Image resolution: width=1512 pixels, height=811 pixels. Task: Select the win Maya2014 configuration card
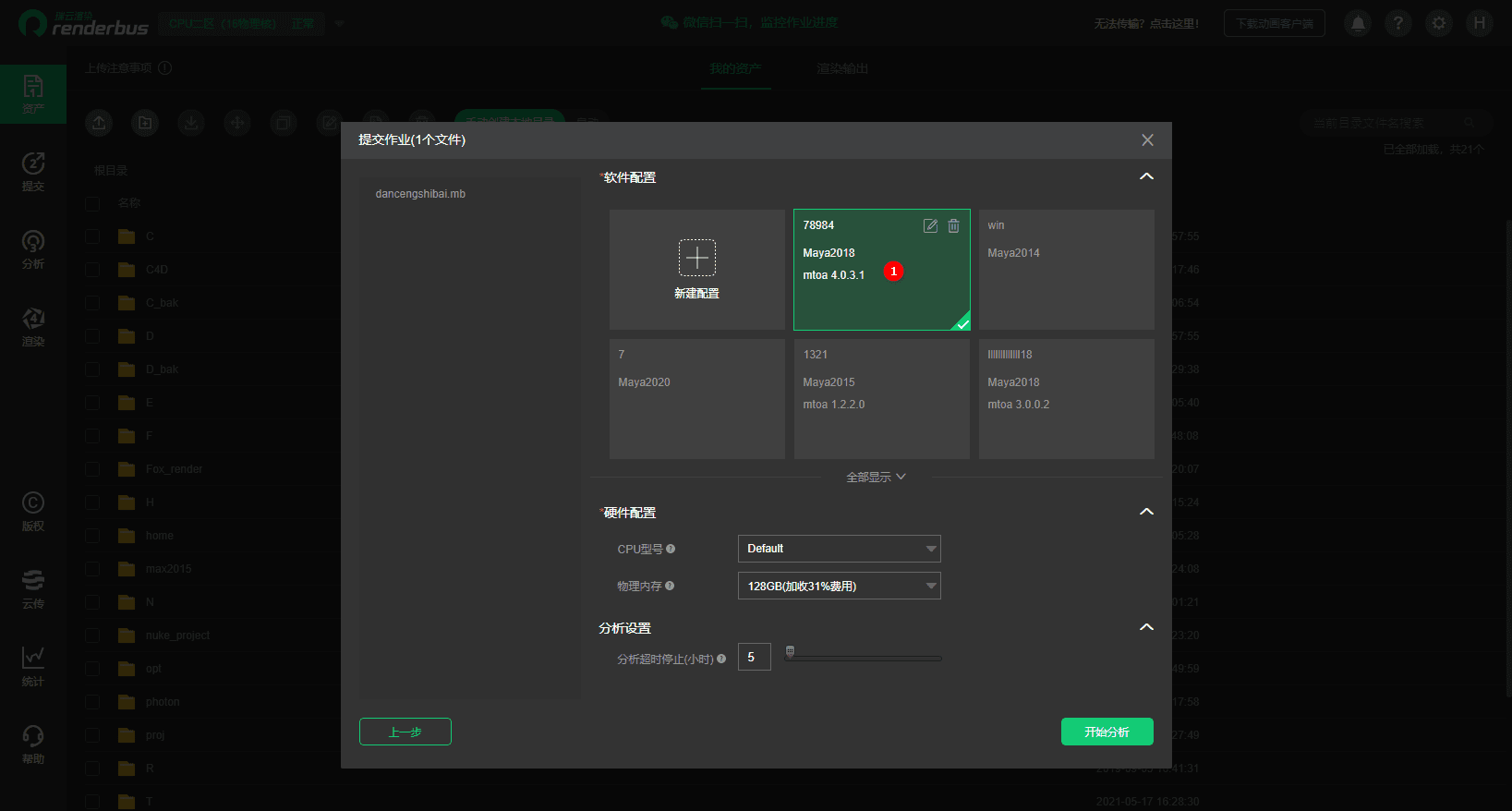(1066, 270)
